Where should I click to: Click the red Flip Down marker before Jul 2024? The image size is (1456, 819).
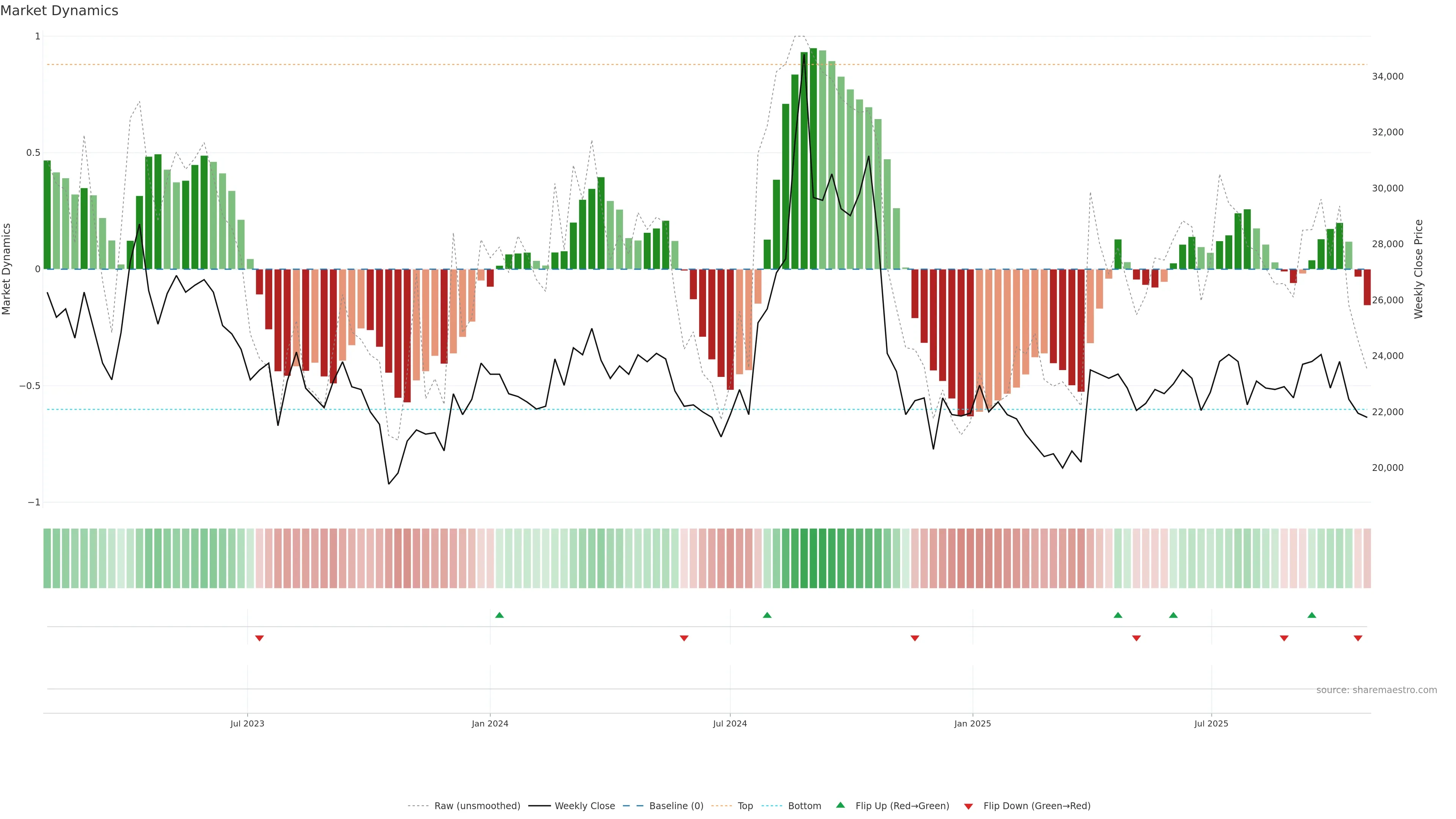(x=684, y=638)
